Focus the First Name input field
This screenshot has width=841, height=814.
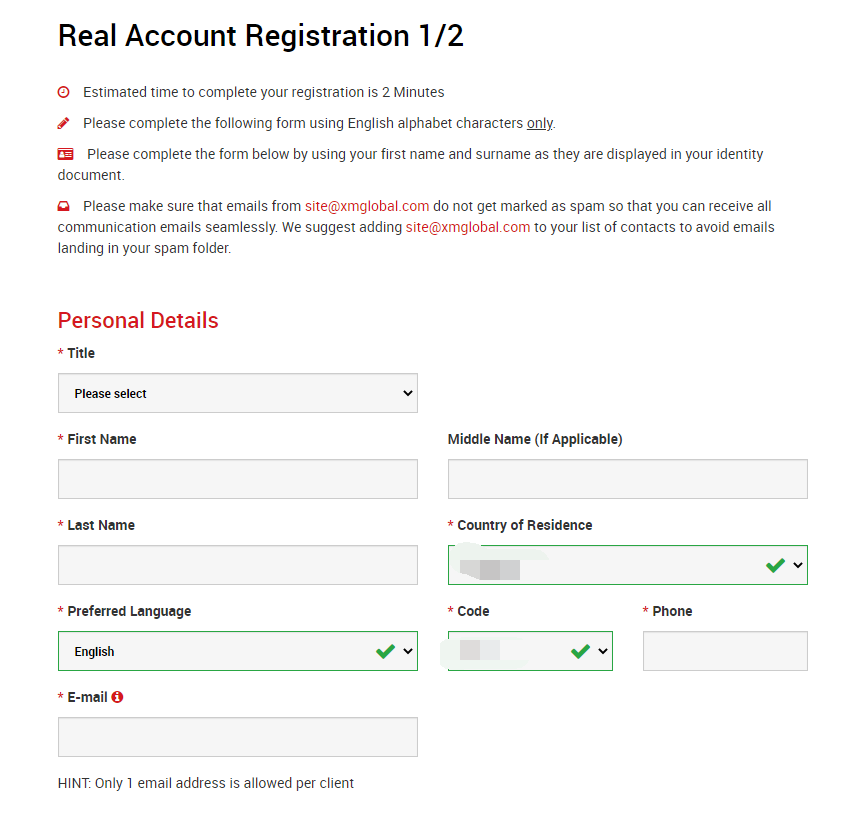pyautogui.click(x=238, y=479)
